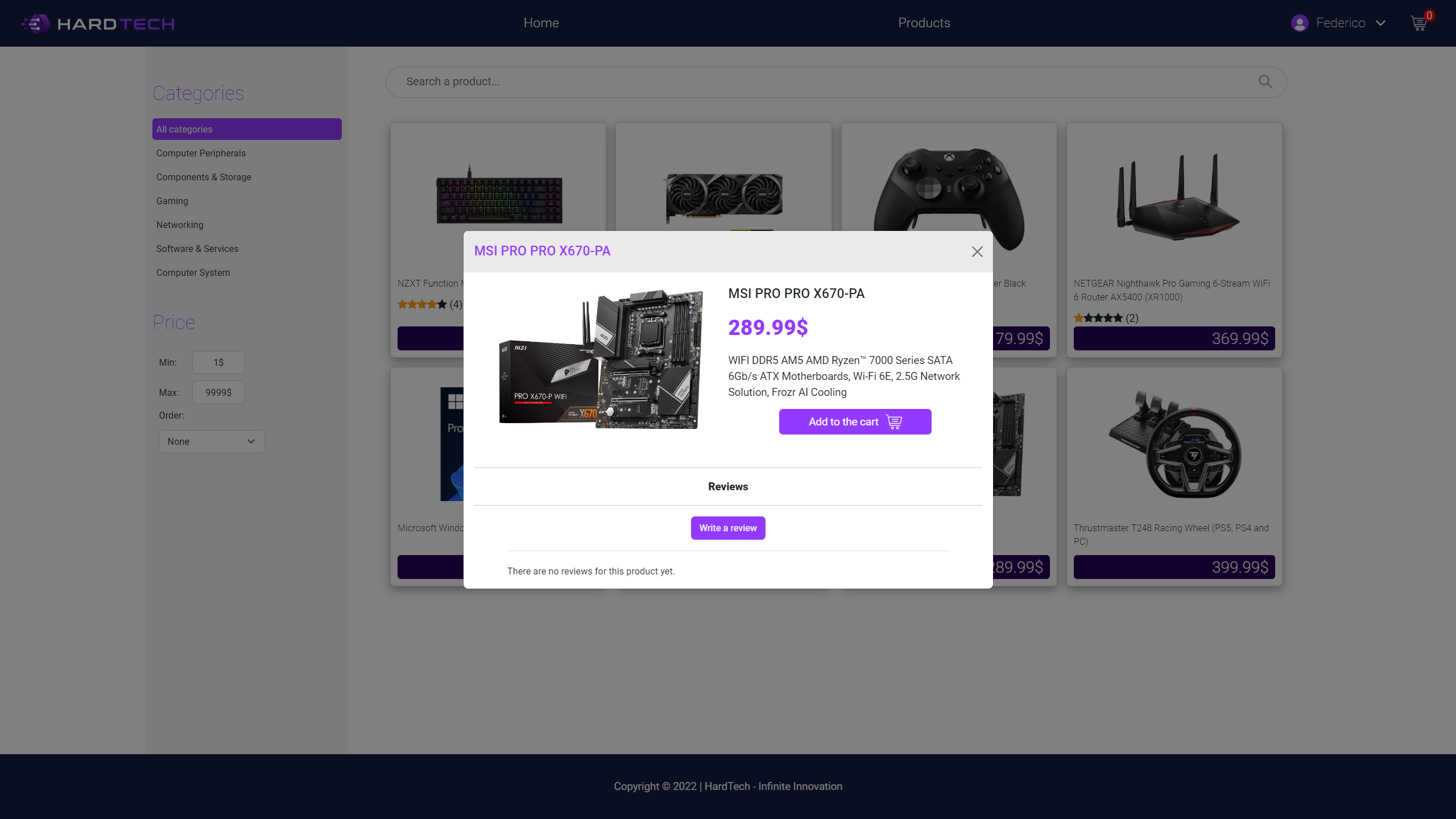Edit the Min price field

(x=218, y=363)
